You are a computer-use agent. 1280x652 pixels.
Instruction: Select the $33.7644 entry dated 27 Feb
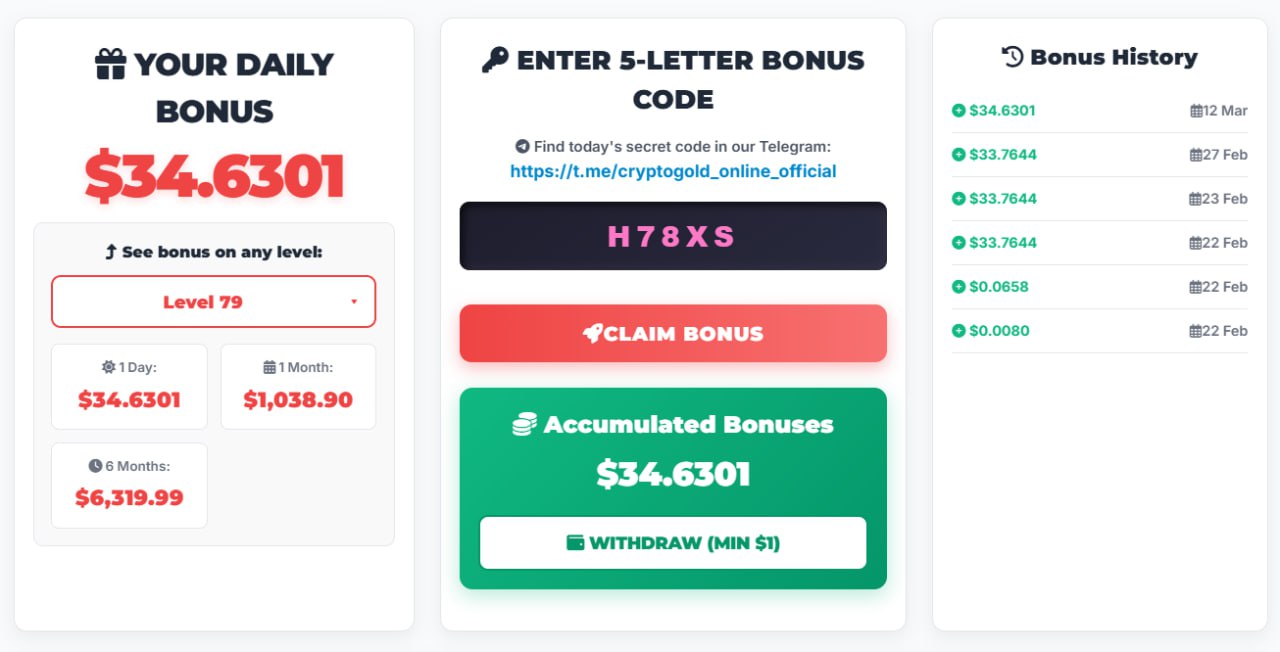pos(1100,155)
